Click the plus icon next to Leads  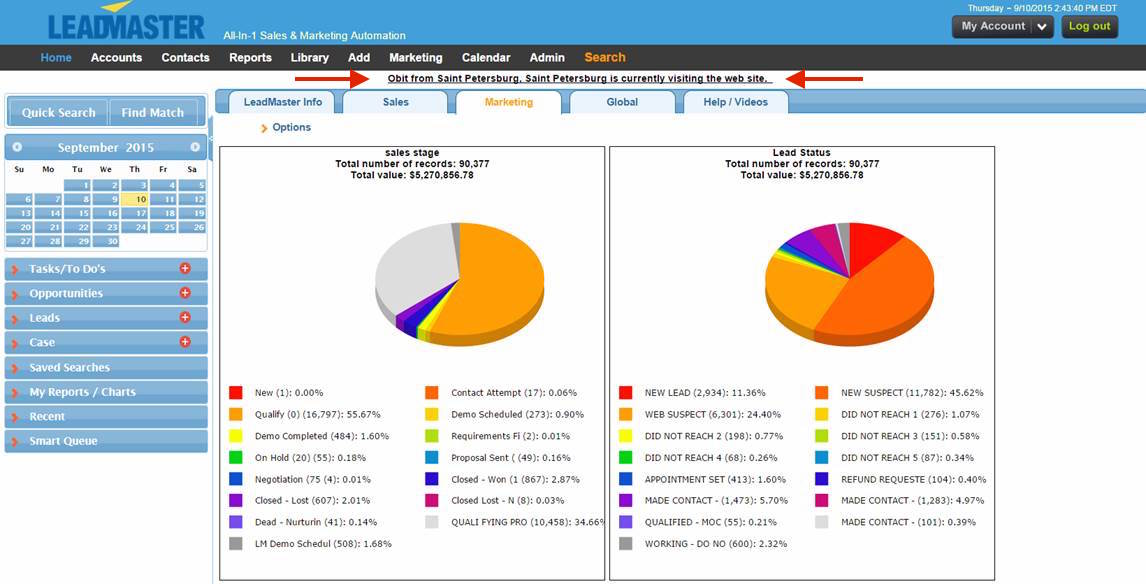pyautogui.click(x=184, y=317)
